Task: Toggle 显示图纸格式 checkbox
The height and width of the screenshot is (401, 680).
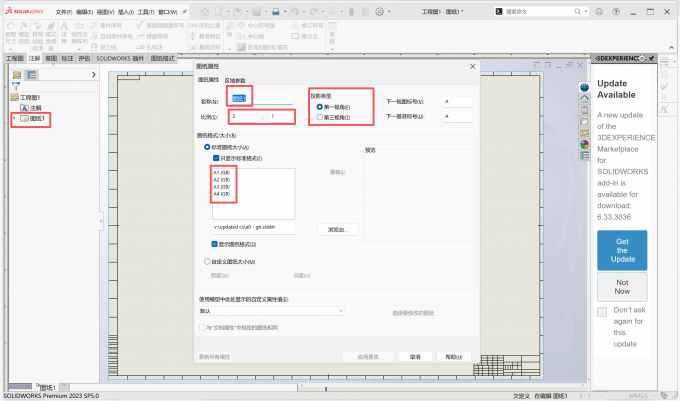Action: [215, 243]
